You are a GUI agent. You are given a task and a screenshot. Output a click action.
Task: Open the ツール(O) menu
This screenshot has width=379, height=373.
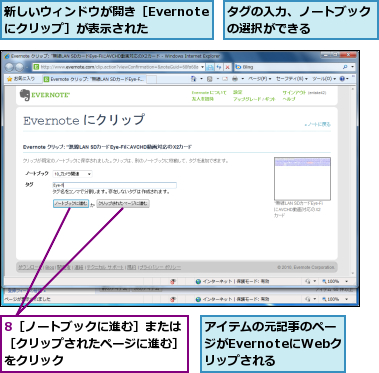tap(324, 79)
